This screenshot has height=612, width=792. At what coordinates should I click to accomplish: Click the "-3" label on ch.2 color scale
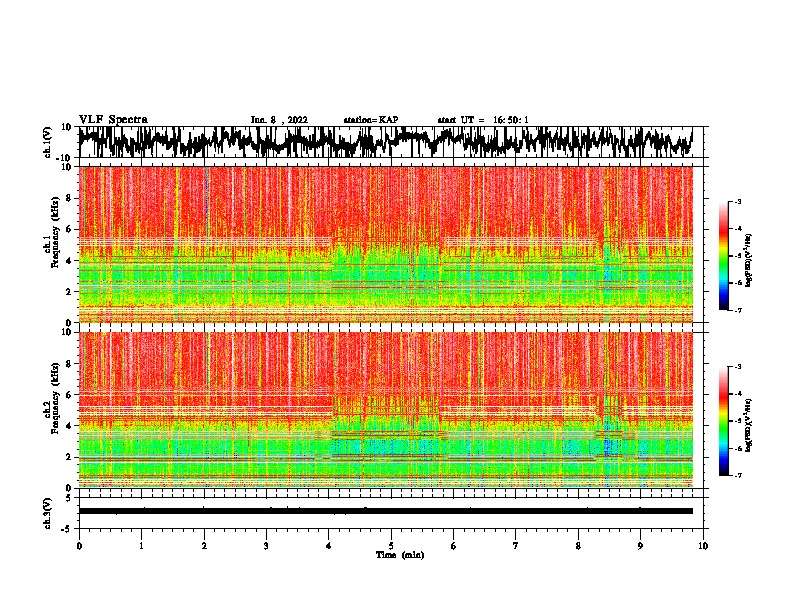pyautogui.click(x=738, y=367)
